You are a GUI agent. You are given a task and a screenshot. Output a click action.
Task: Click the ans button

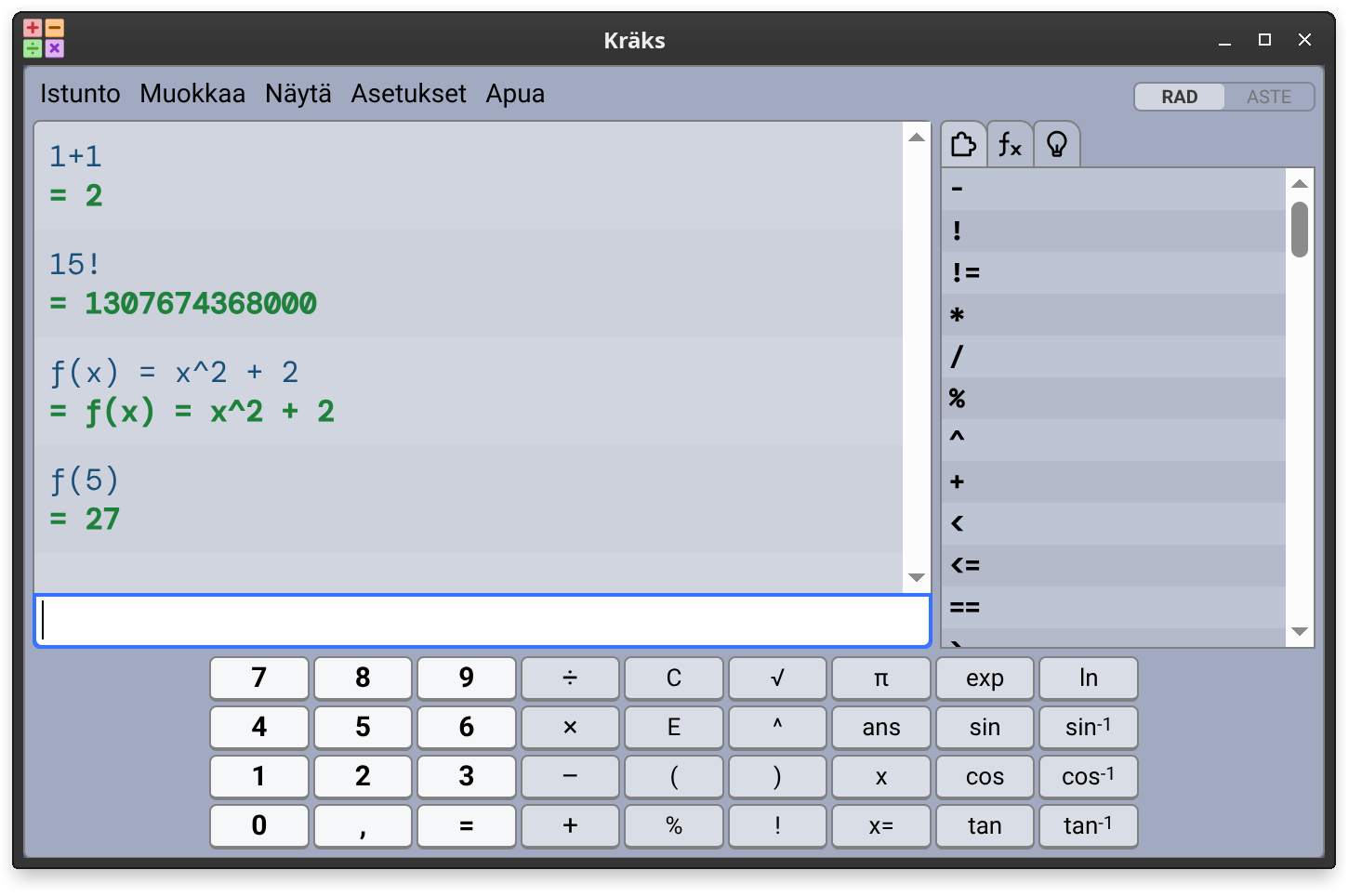click(881, 727)
